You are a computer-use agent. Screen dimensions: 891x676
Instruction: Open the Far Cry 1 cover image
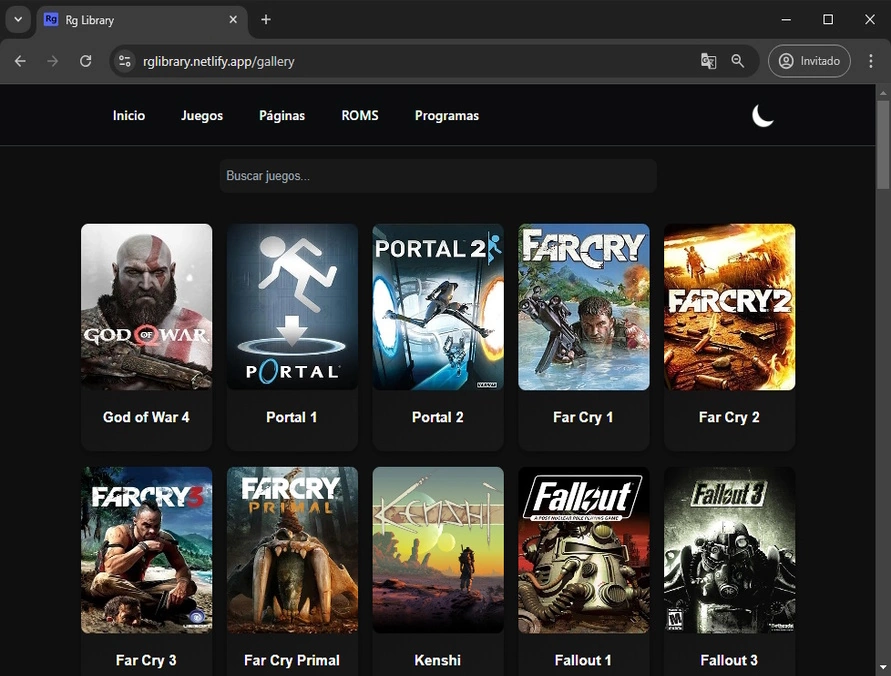tap(584, 307)
